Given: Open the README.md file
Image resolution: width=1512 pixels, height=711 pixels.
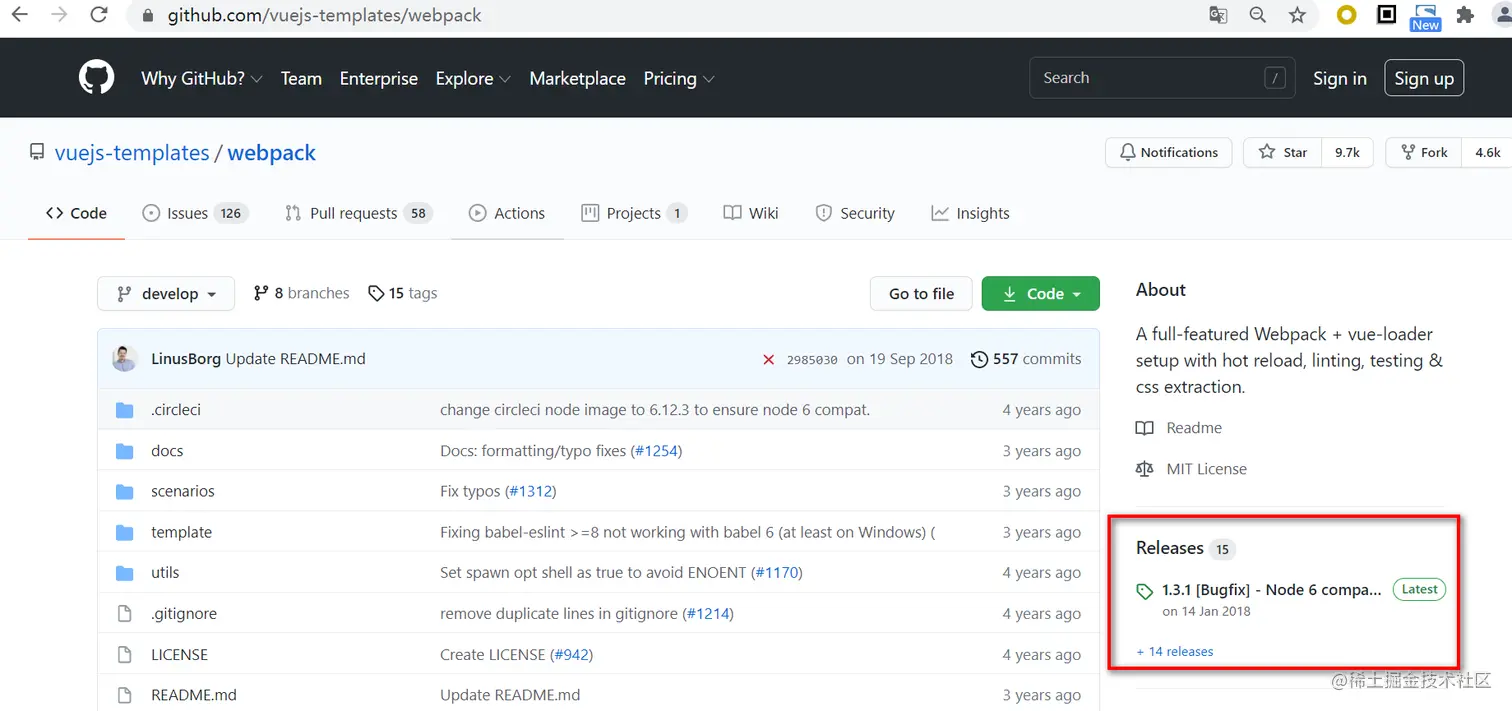Looking at the screenshot, I should coord(194,695).
